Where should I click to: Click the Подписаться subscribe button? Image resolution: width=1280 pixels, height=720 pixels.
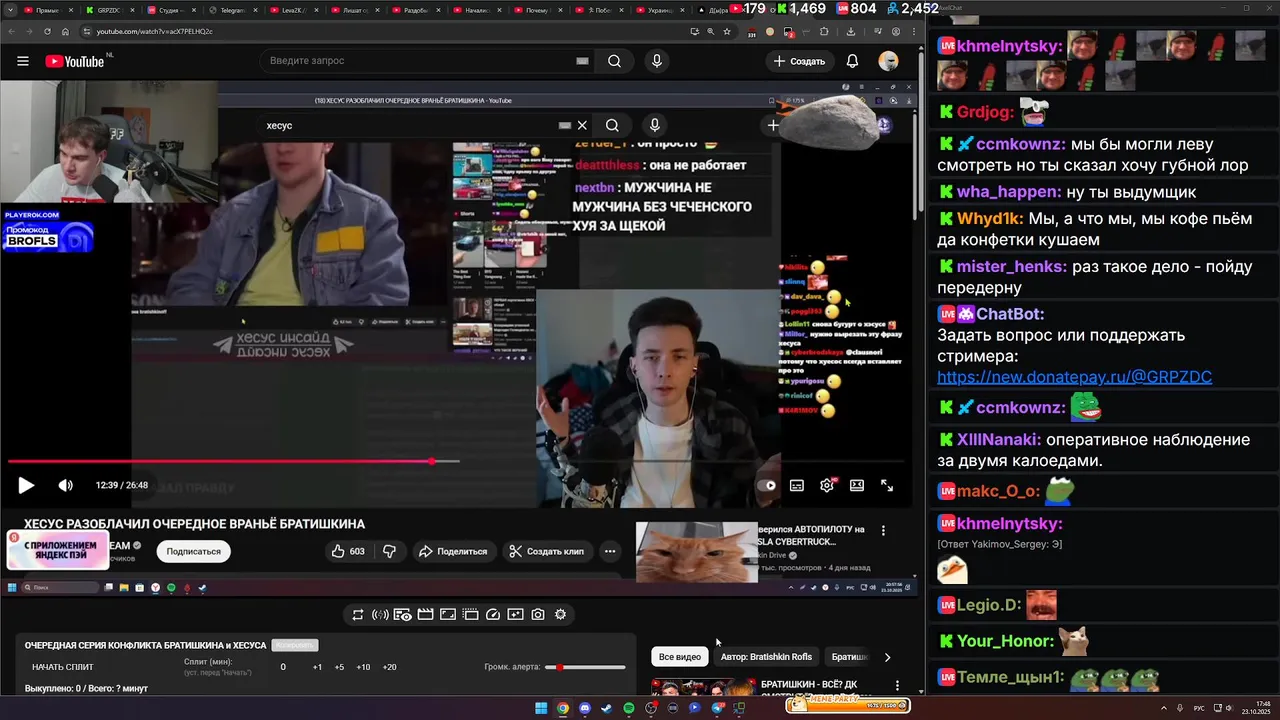[x=194, y=551]
